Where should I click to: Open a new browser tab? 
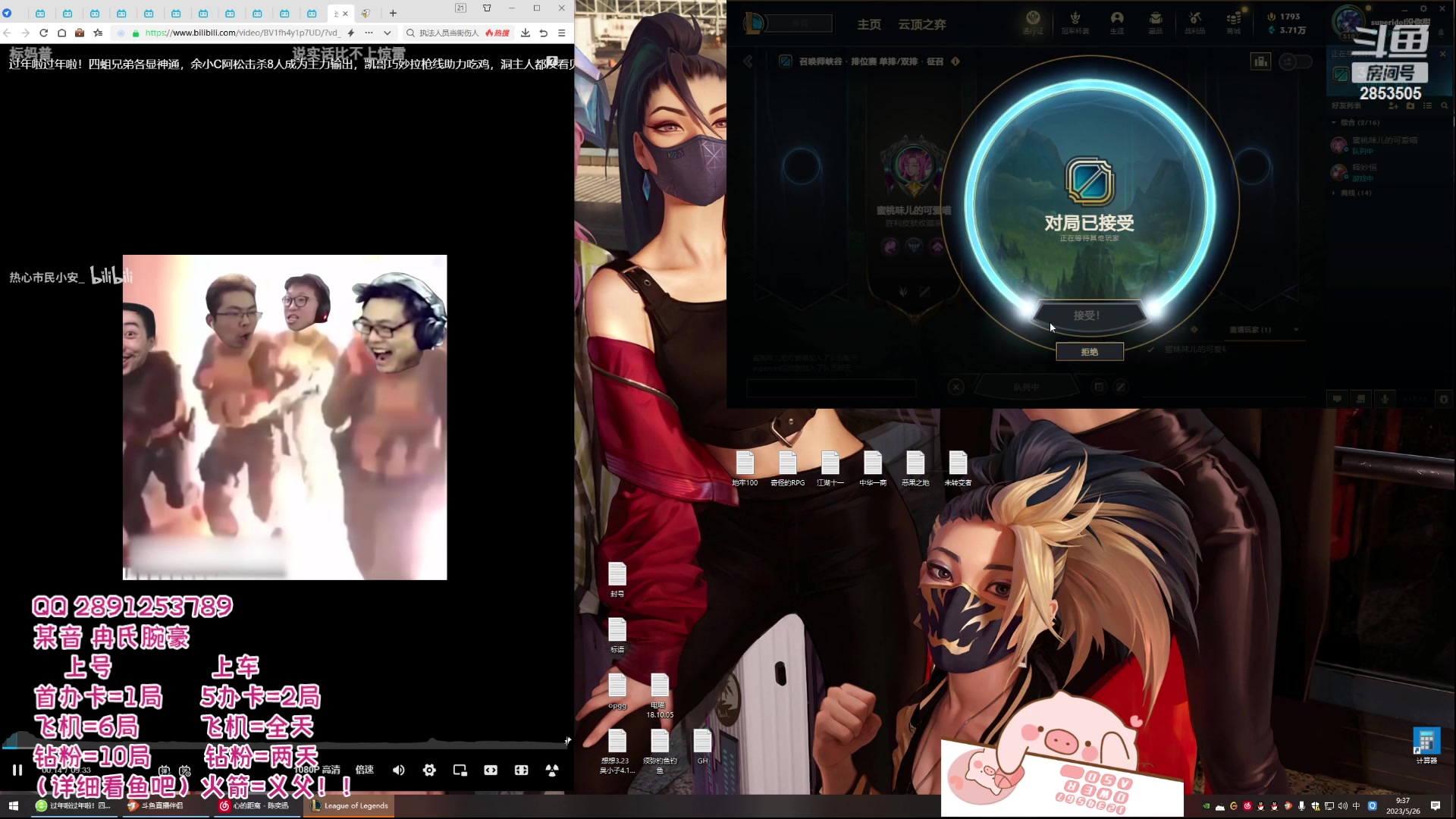pos(393,13)
